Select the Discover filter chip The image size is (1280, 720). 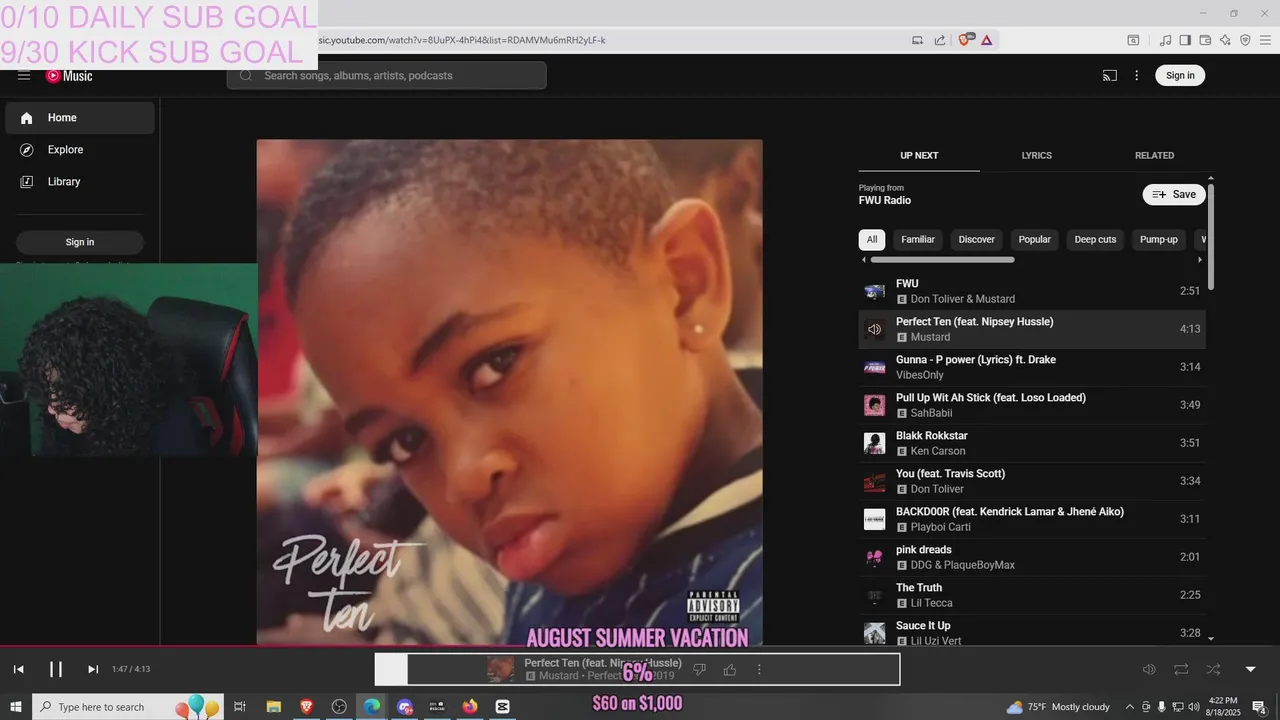point(977,239)
